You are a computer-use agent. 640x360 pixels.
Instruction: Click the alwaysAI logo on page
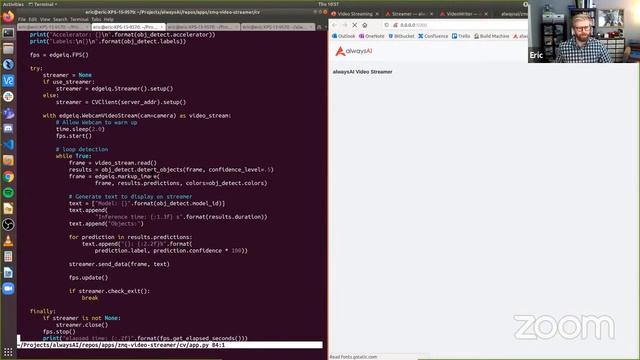pyautogui.click(x=353, y=51)
